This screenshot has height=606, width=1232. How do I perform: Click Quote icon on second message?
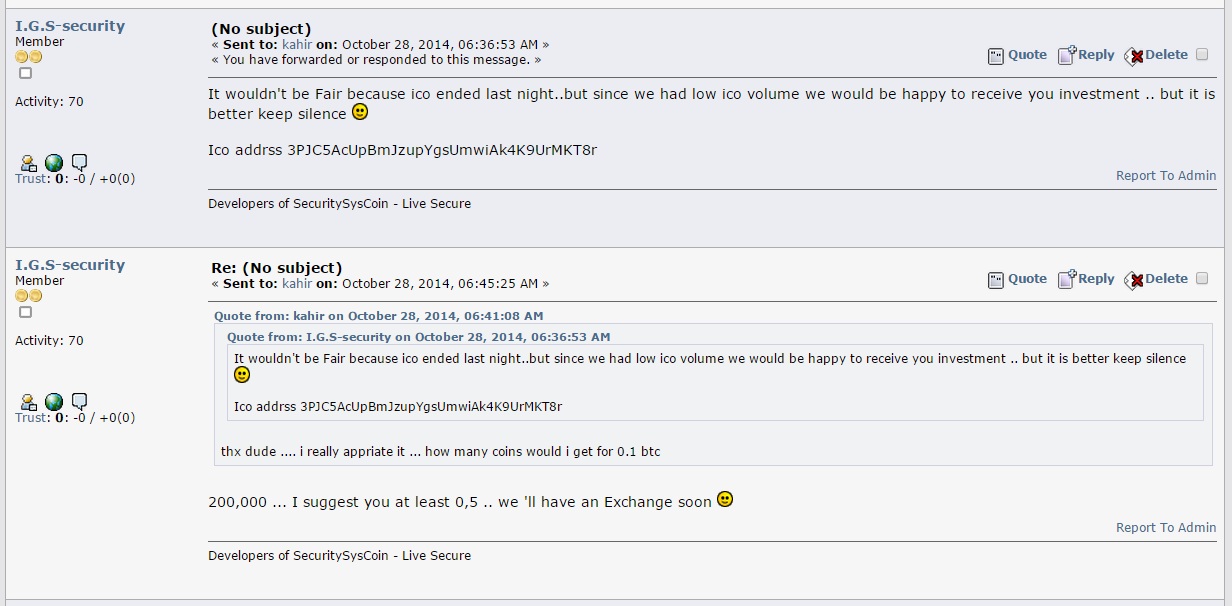pos(996,280)
